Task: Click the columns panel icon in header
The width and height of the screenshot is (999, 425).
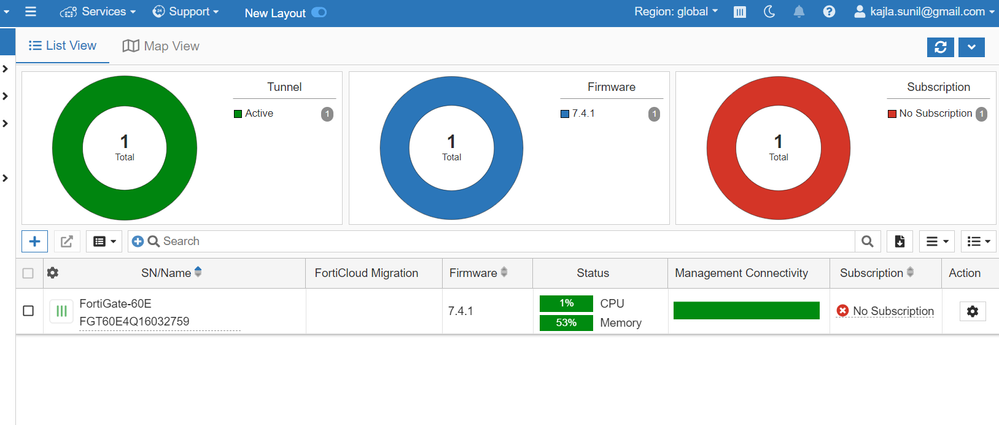Action: [740, 12]
